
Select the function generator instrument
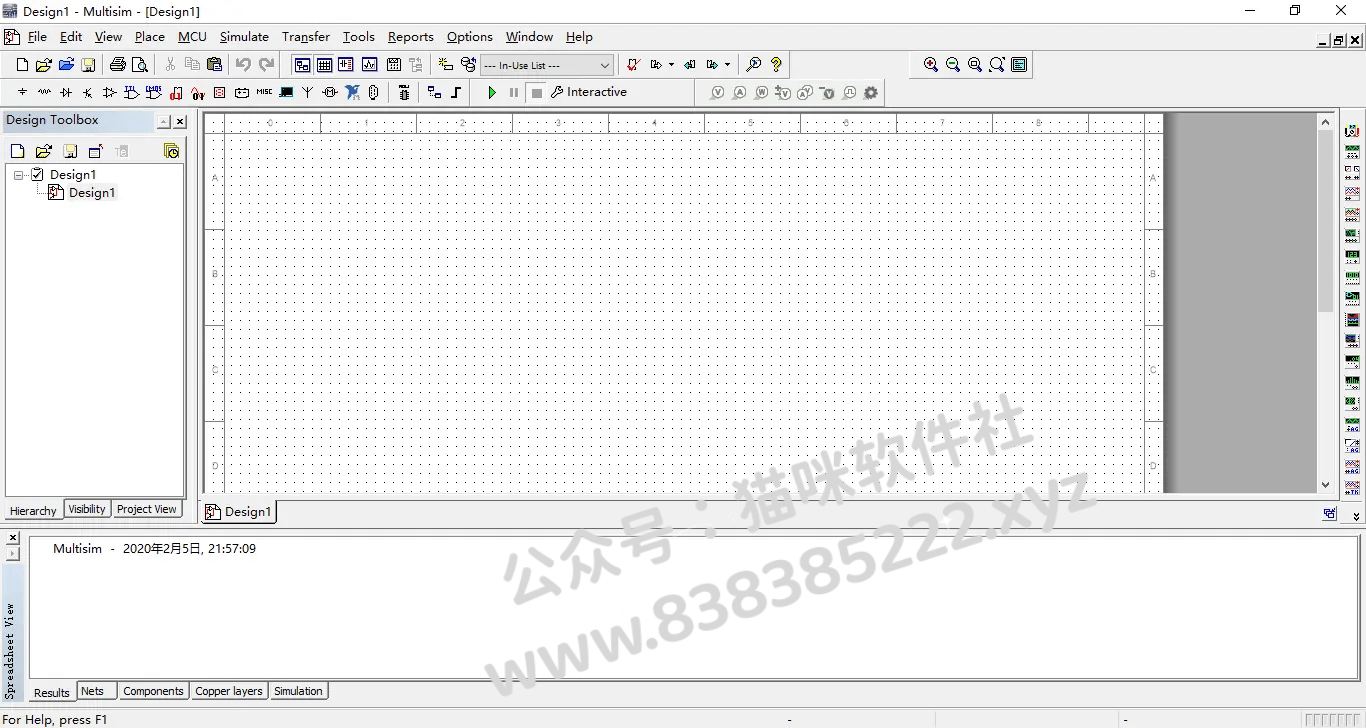pos(1352,151)
